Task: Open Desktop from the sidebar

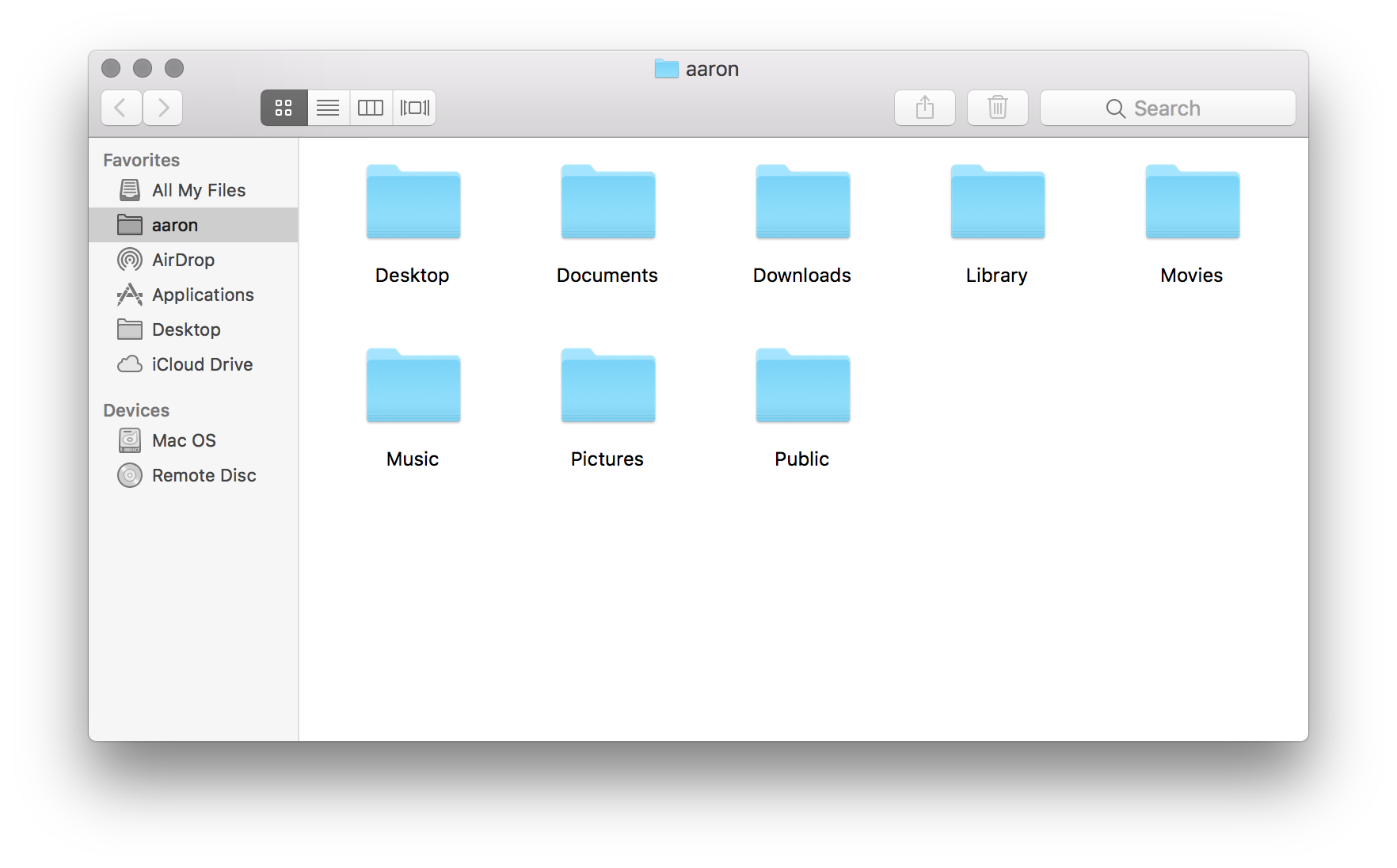Action: tap(193, 329)
